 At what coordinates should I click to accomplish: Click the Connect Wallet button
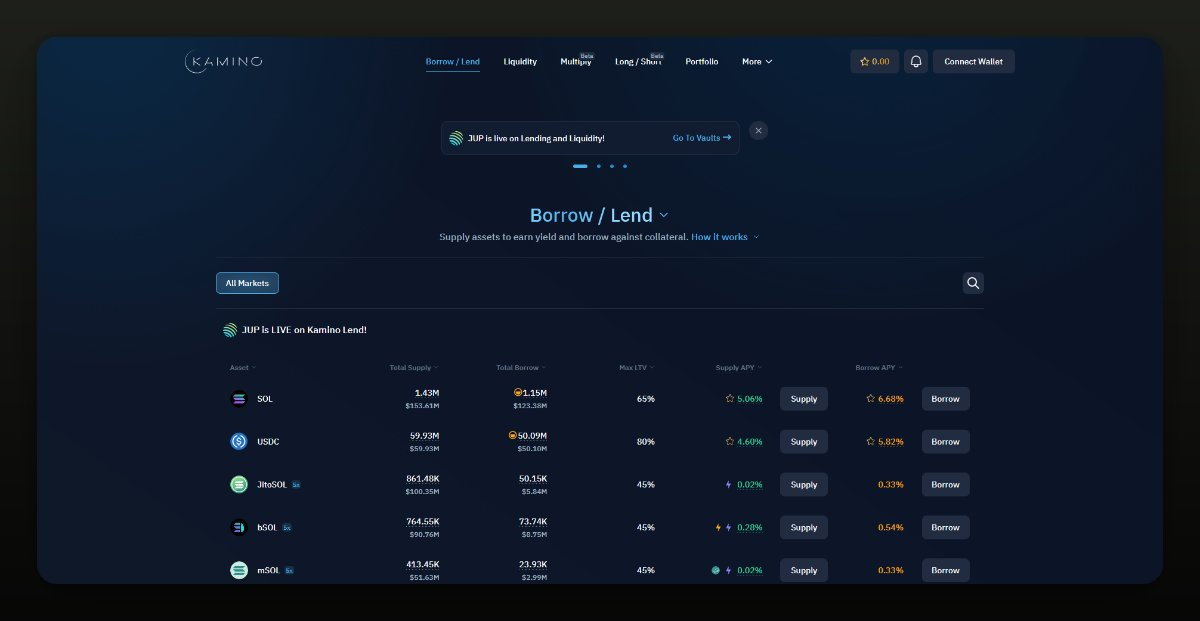pyautogui.click(x=974, y=62)
